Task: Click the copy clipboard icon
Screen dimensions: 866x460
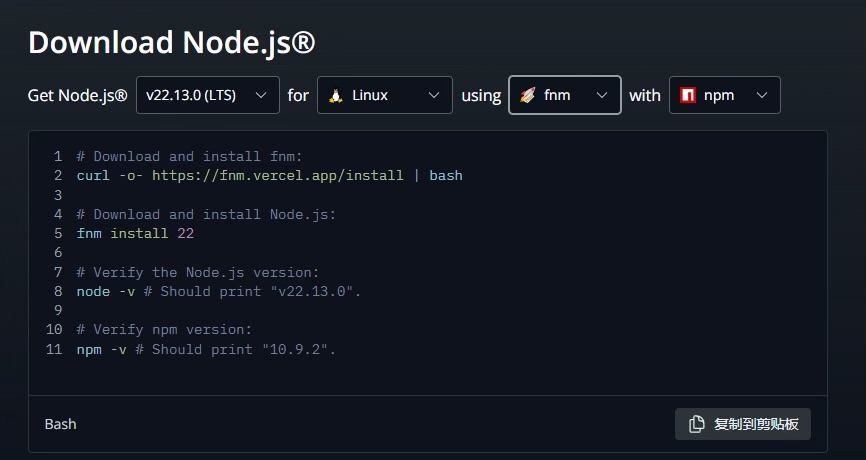Action: (x=696, y=424)
